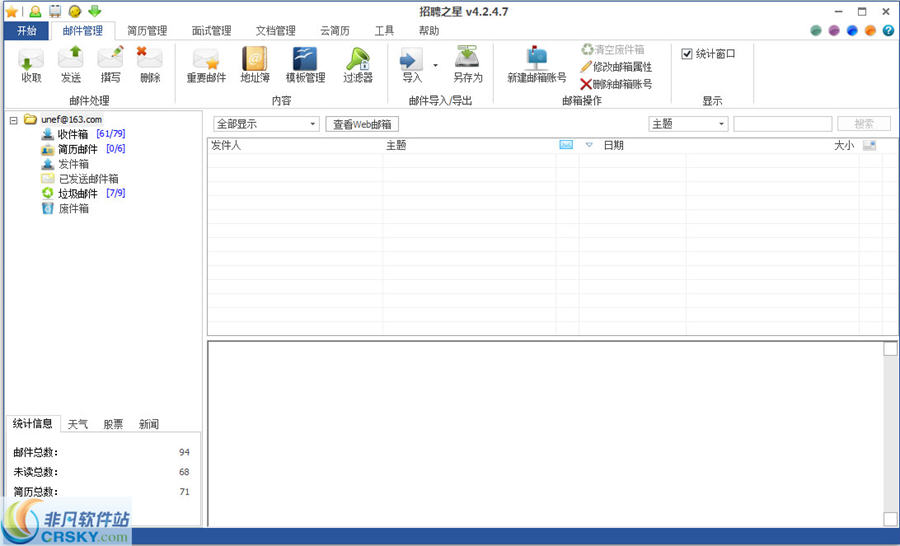Open the 地址簿 address book
The width and height of the screenshot is (900, 546).
point(255,65)
